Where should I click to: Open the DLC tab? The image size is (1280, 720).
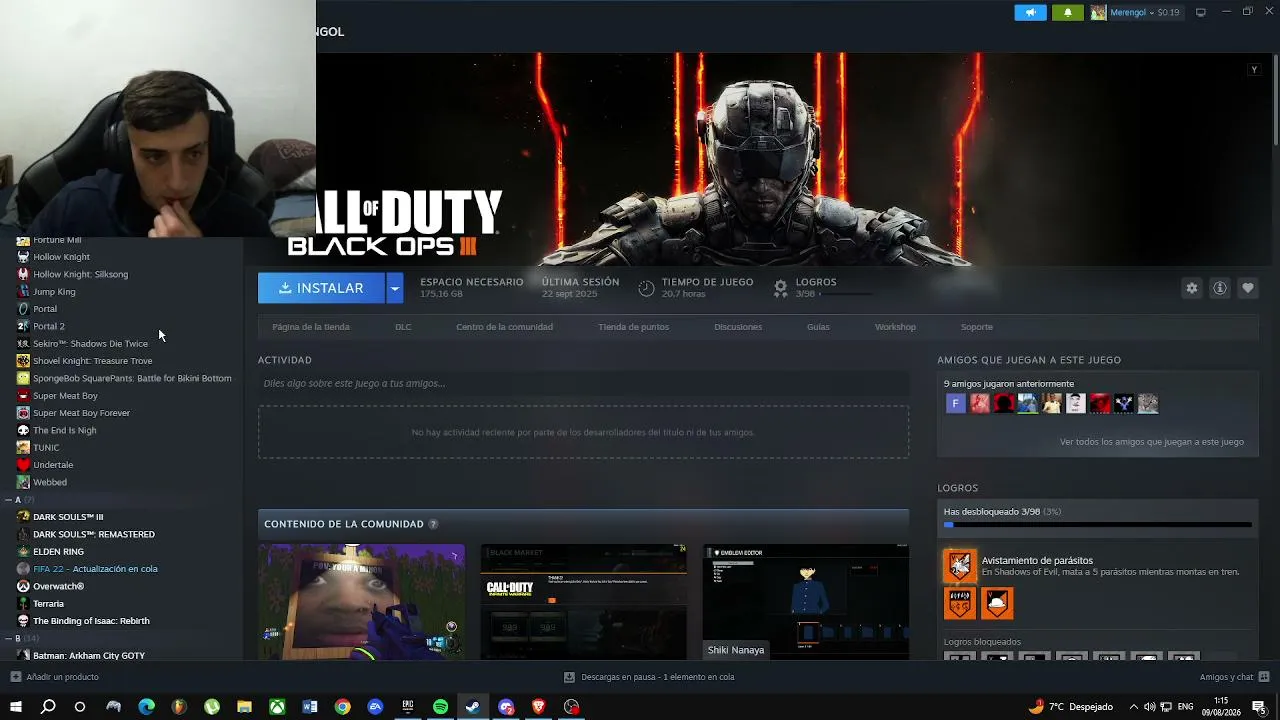(x=403, y=327)
